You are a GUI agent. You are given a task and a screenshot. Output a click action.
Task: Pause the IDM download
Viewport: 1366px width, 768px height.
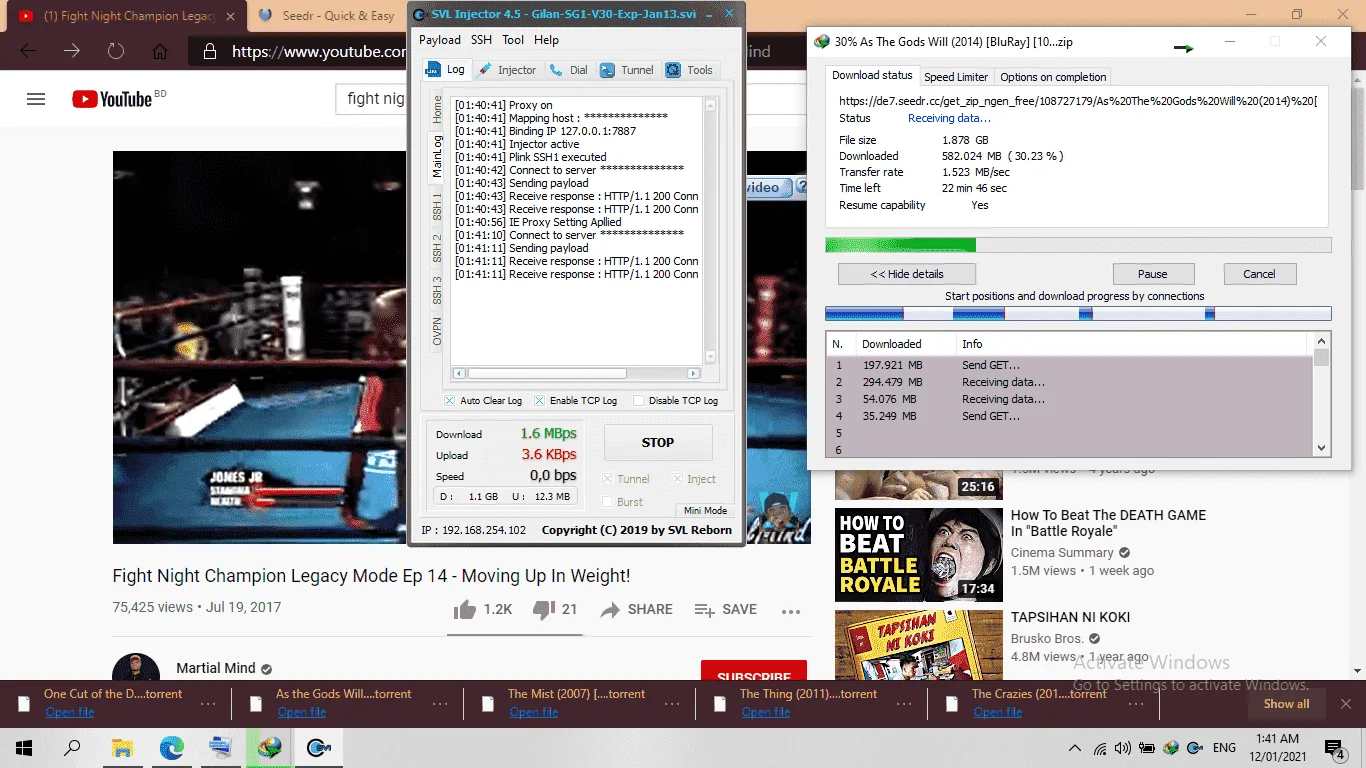click(x=1153, y=274)
